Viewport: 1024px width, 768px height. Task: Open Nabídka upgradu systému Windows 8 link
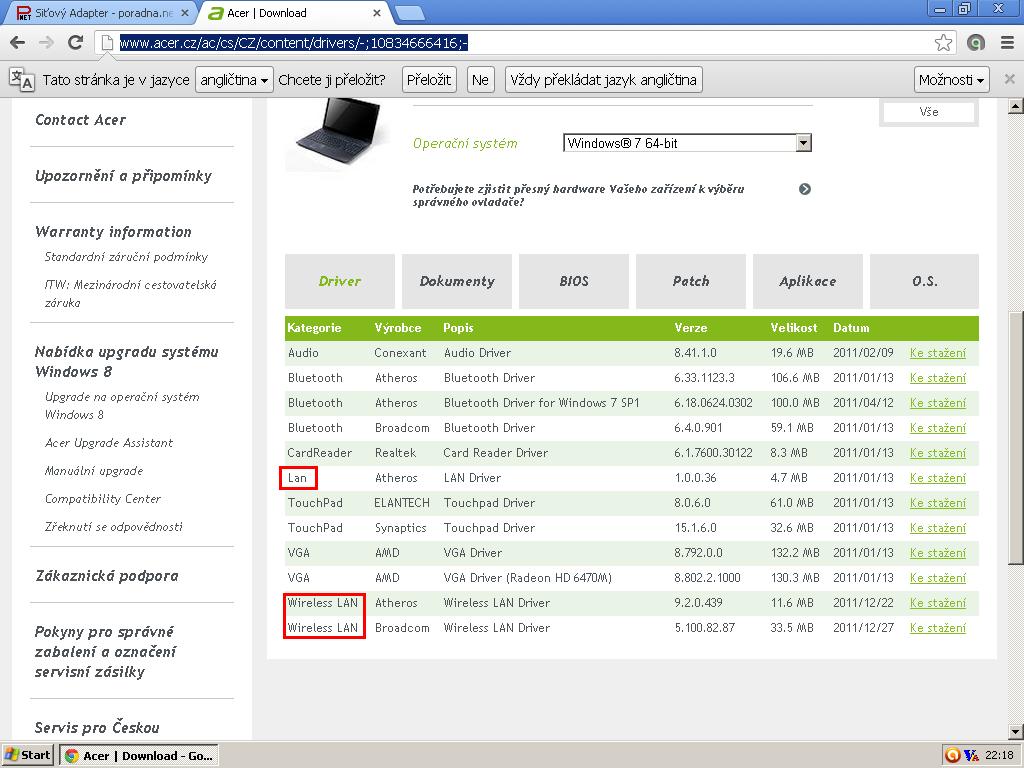point(127,362)
